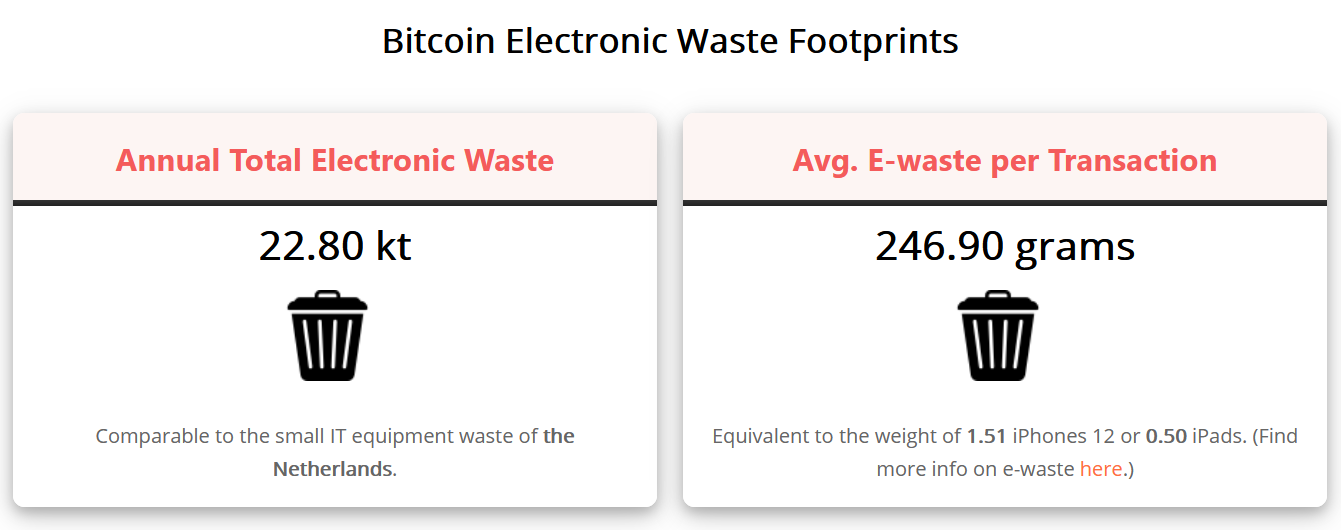Click the dark divider under the Avg. E-waste header
The height and width of the screenshot is (530, 1341).
[1005, 203]
